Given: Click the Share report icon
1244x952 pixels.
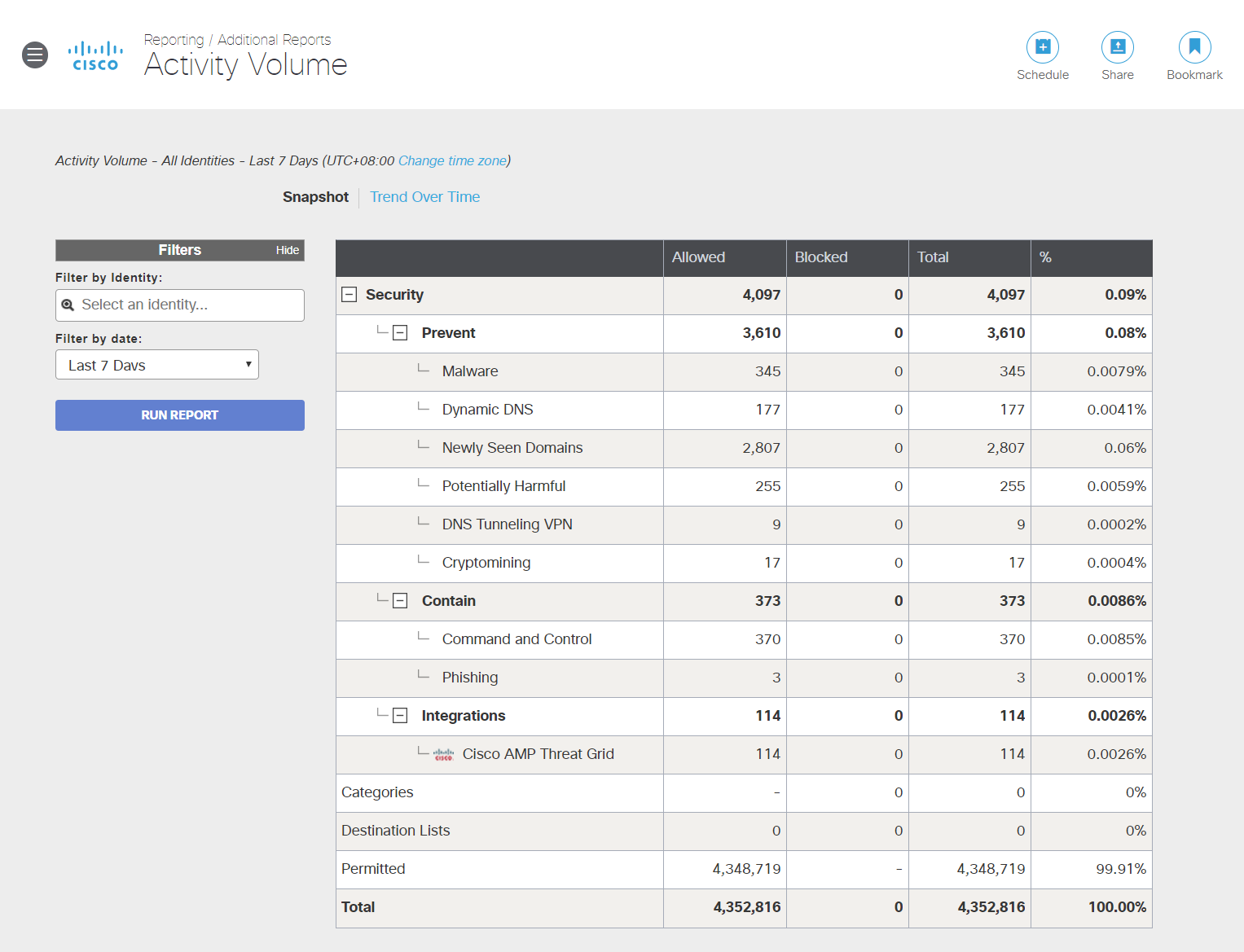Looking at the screenshot, I should pyautogui.click(x=1117, y=47).
